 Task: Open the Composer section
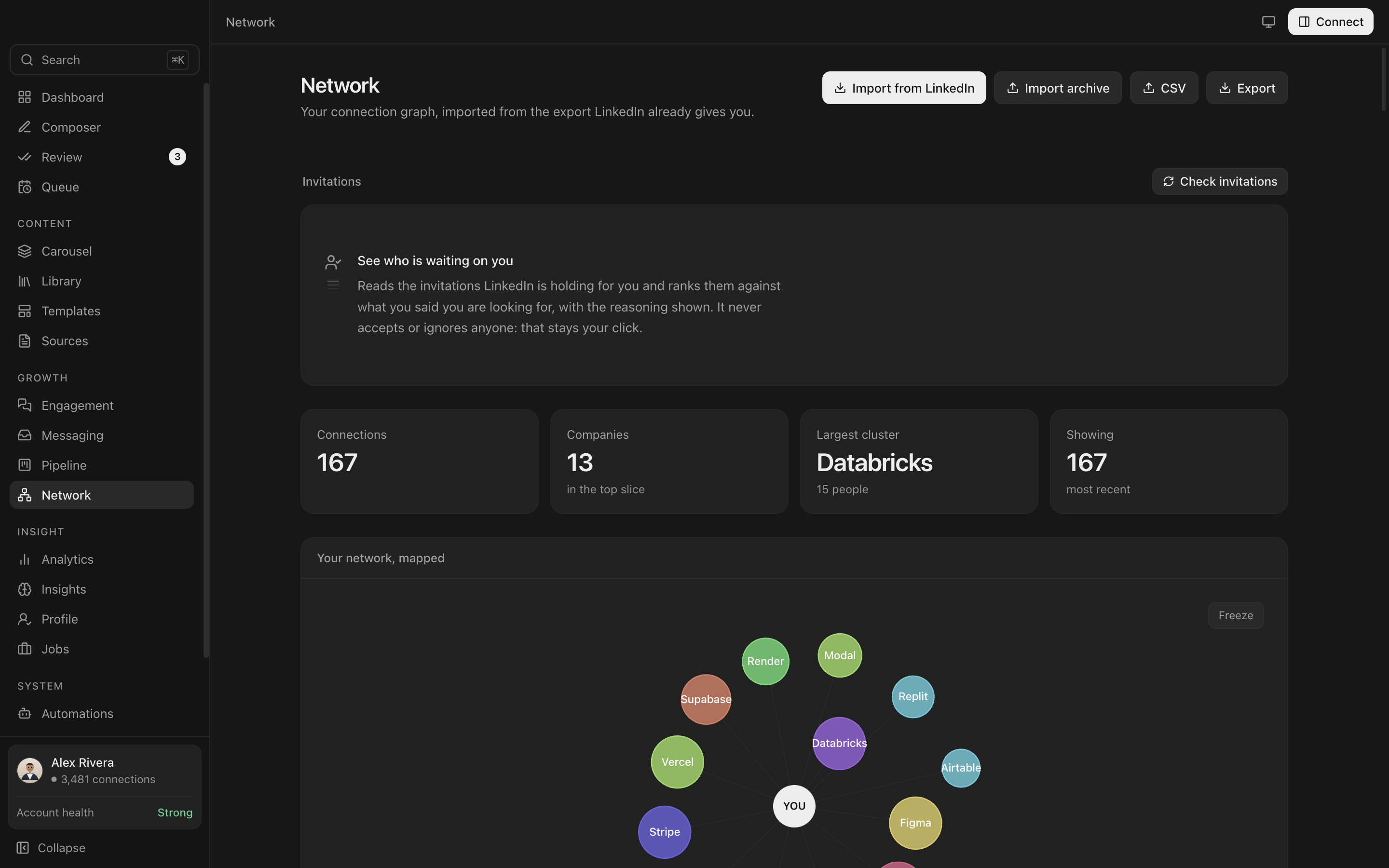tap(102, 127)
